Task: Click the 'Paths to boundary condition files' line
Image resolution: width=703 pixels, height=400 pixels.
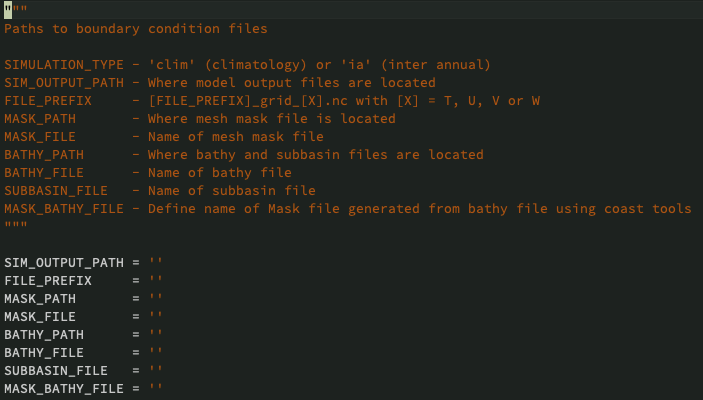Action: pyautogui.click(x=136, y=28)
